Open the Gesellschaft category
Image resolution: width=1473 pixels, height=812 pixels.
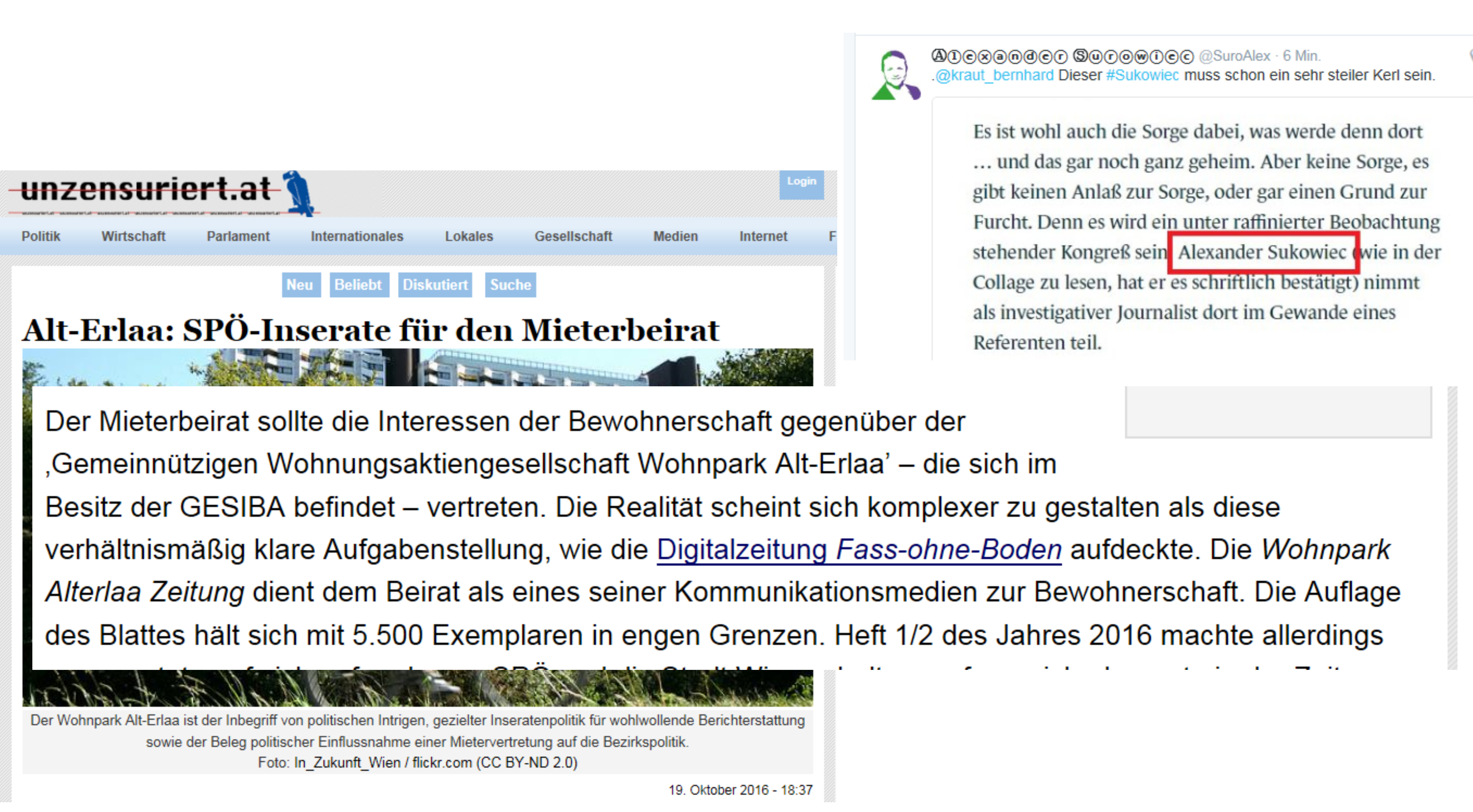[x=573, y=236]
